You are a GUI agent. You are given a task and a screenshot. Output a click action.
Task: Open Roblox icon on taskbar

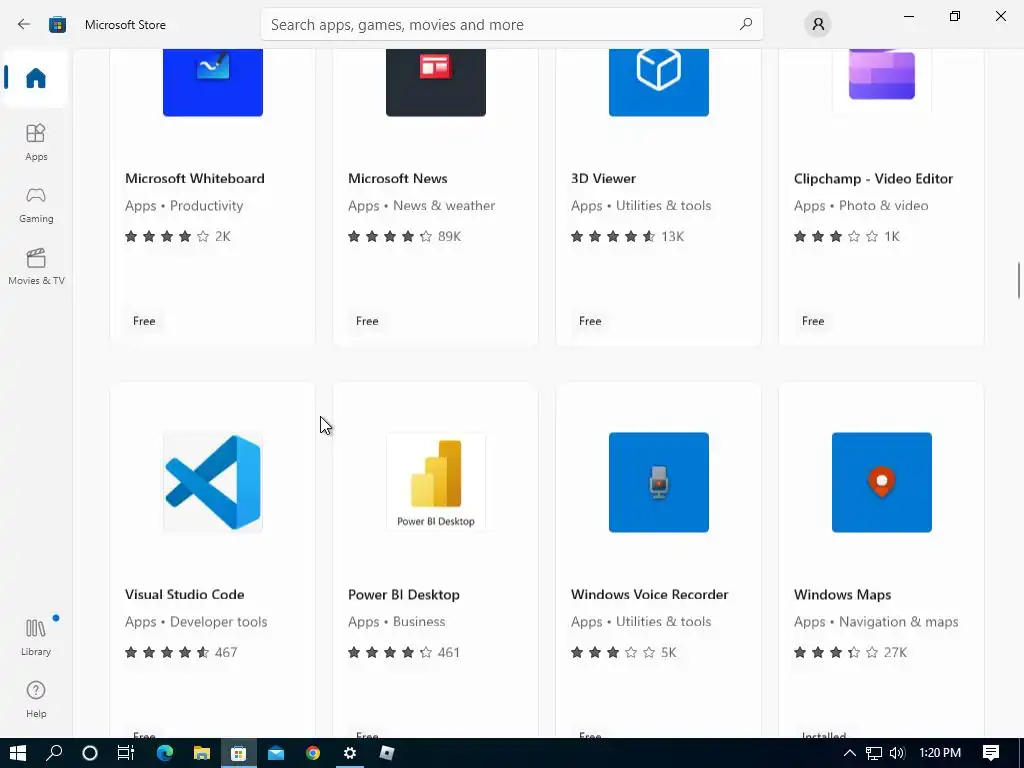[387, 753]
